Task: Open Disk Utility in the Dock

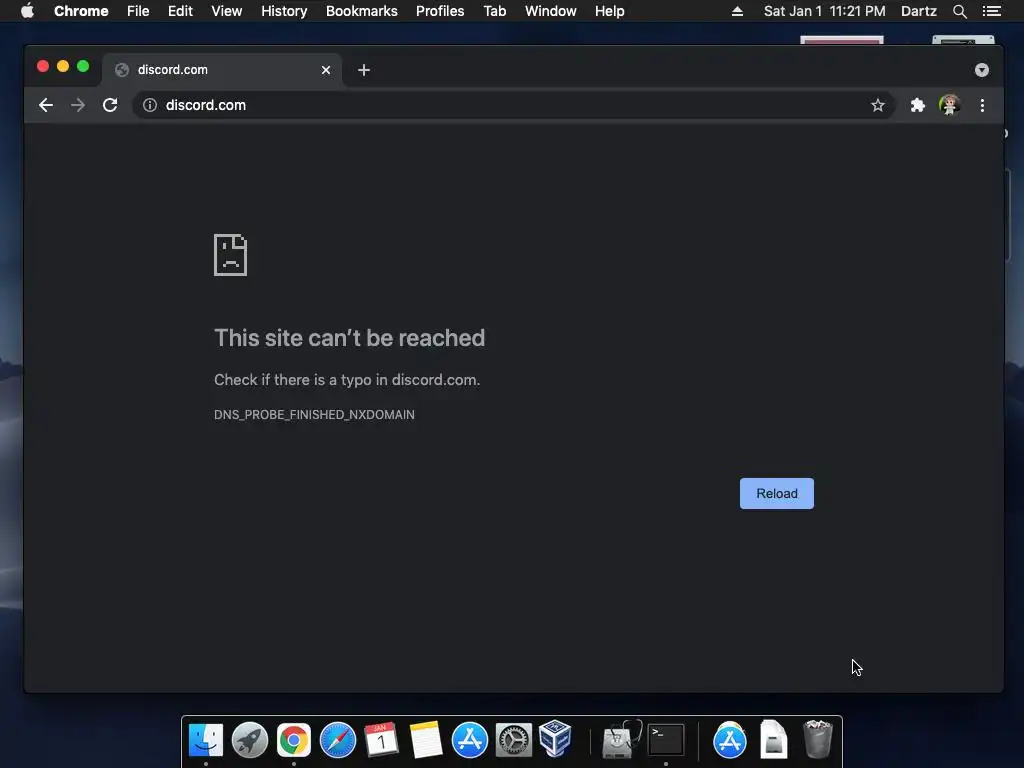Action: [620, 740]
